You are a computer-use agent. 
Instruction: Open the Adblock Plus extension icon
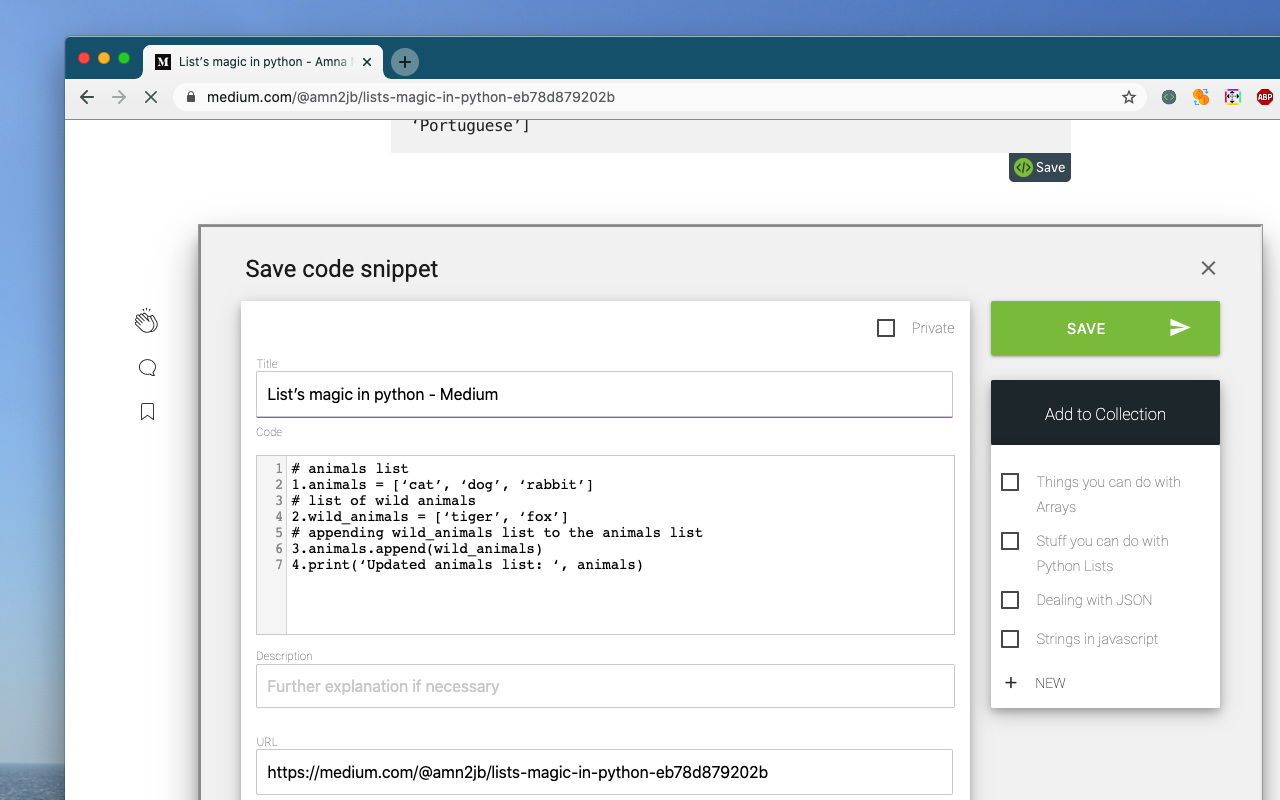click(1264, 97)
